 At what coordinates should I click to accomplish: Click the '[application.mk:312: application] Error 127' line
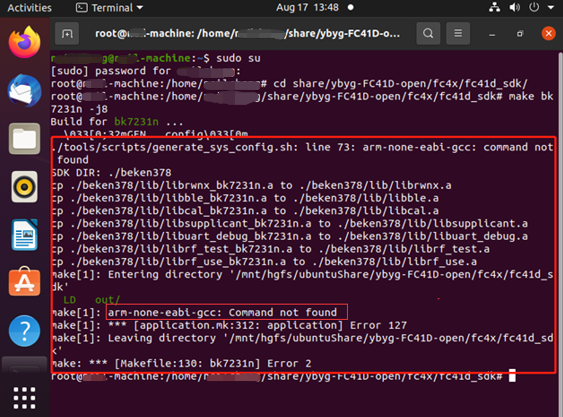[x=270, y=325]
